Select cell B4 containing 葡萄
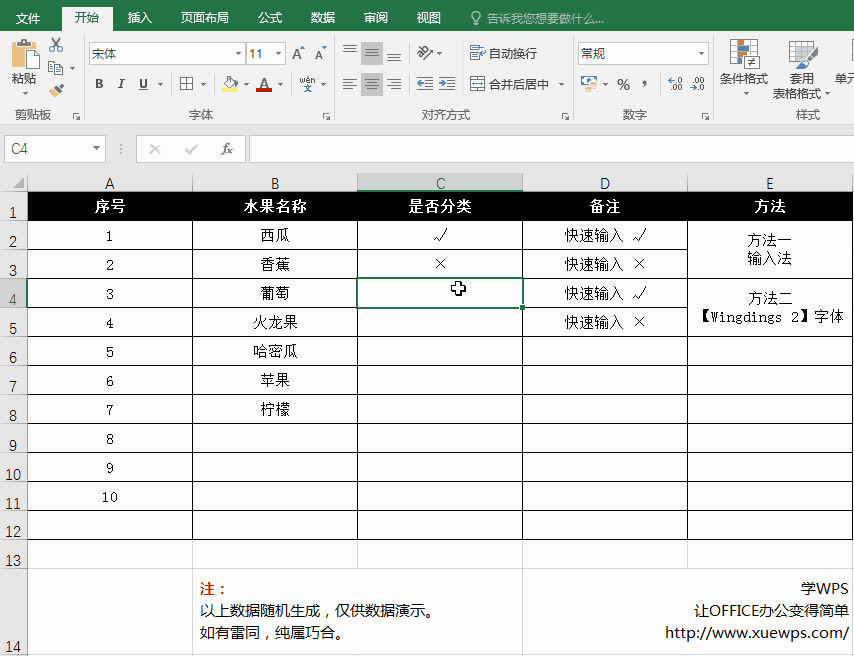854x656 pixels. 274,294
